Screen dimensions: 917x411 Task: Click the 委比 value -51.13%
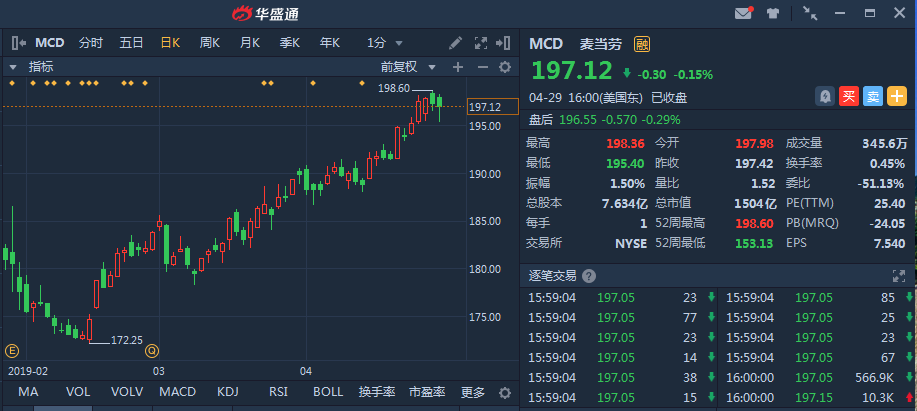tap(881, 184)
